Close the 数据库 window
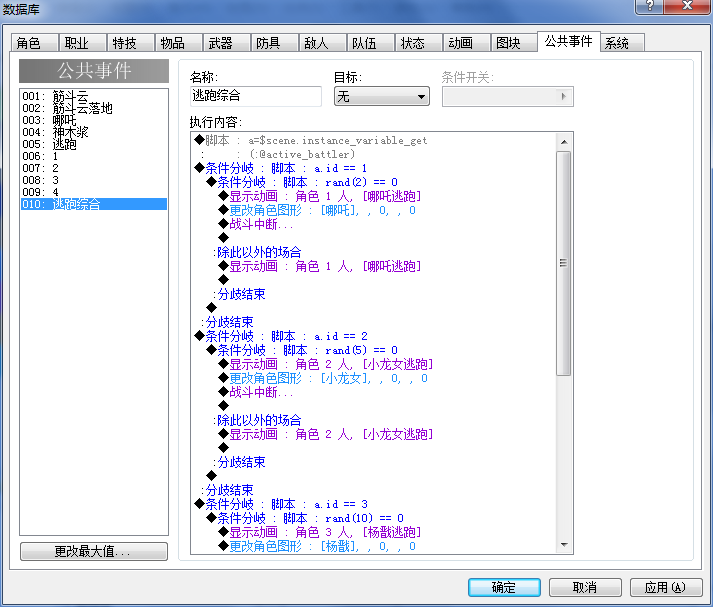The height and width of the screenshot is (607, 713). (x=687, y=6)
